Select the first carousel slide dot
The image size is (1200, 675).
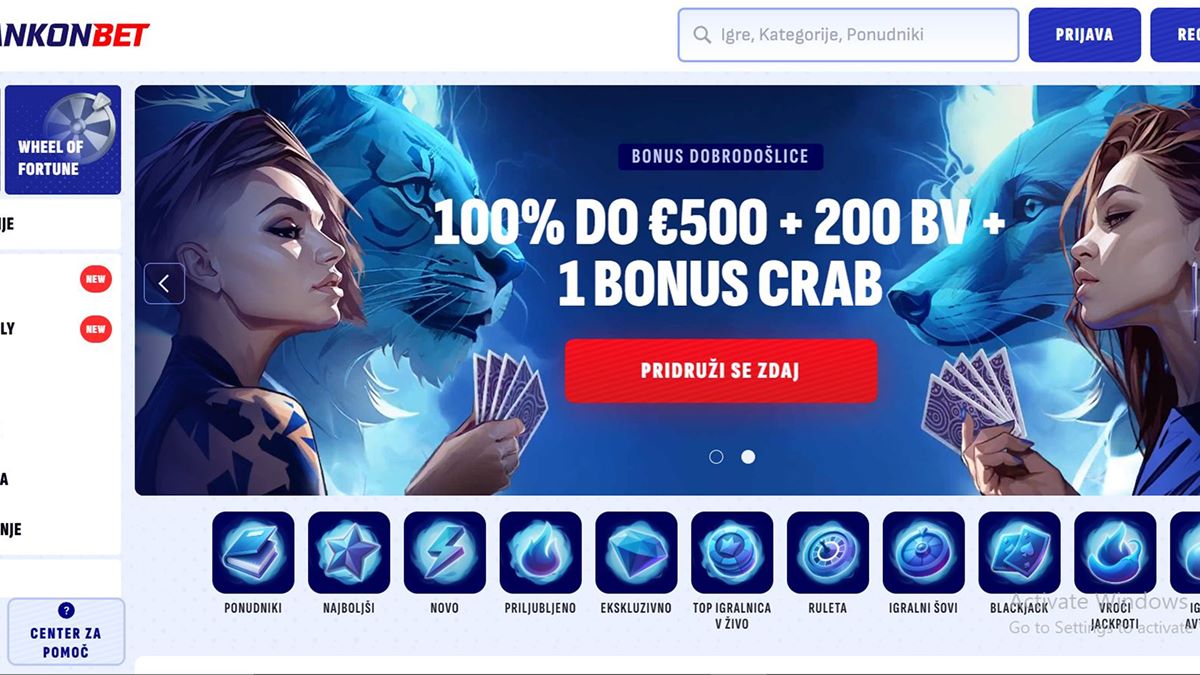point(716,456)
